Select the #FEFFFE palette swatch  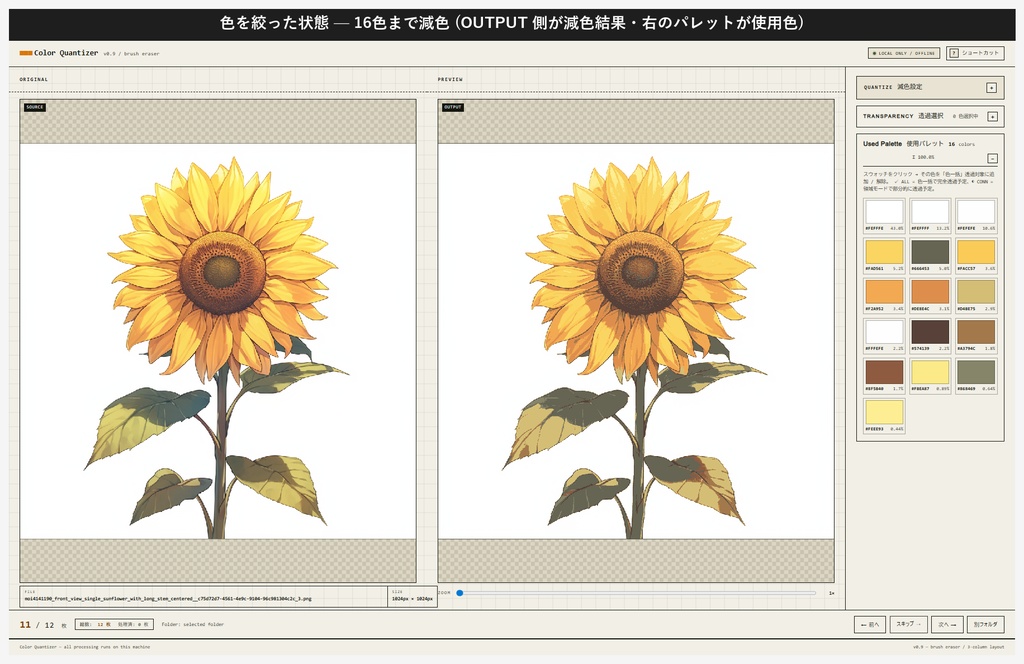pyautogui.click(x=884, y=213)
